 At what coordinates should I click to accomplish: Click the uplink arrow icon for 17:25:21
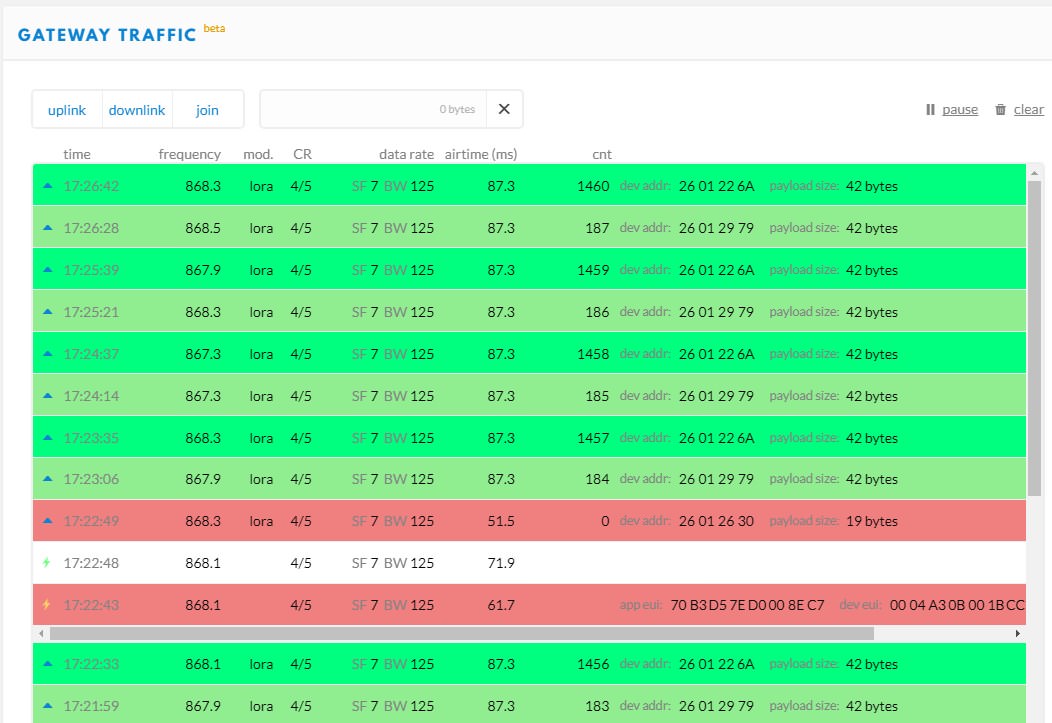48,312
